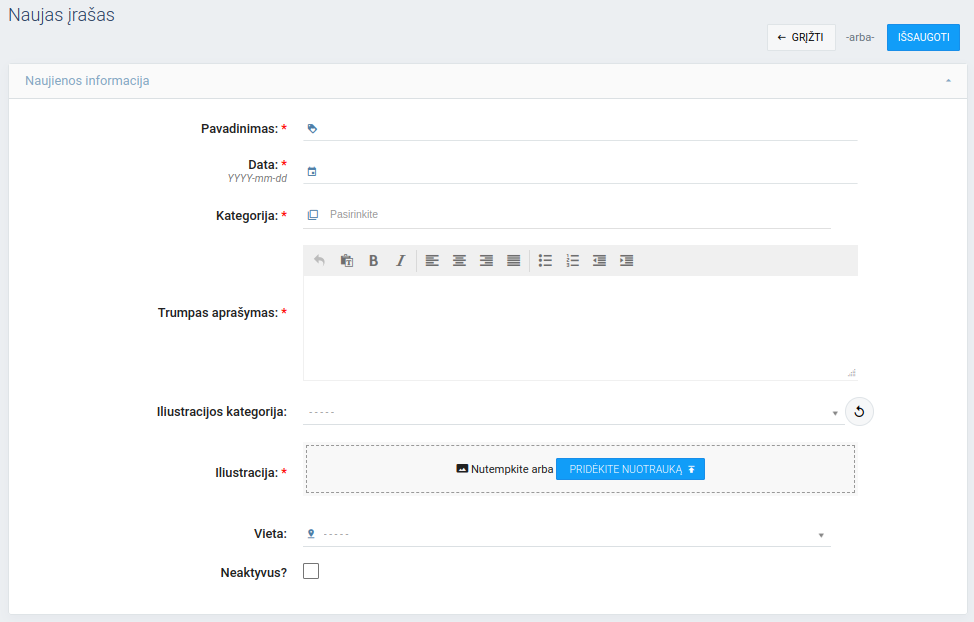
Task: Insert bulleted list in editor
Action: 545,261
